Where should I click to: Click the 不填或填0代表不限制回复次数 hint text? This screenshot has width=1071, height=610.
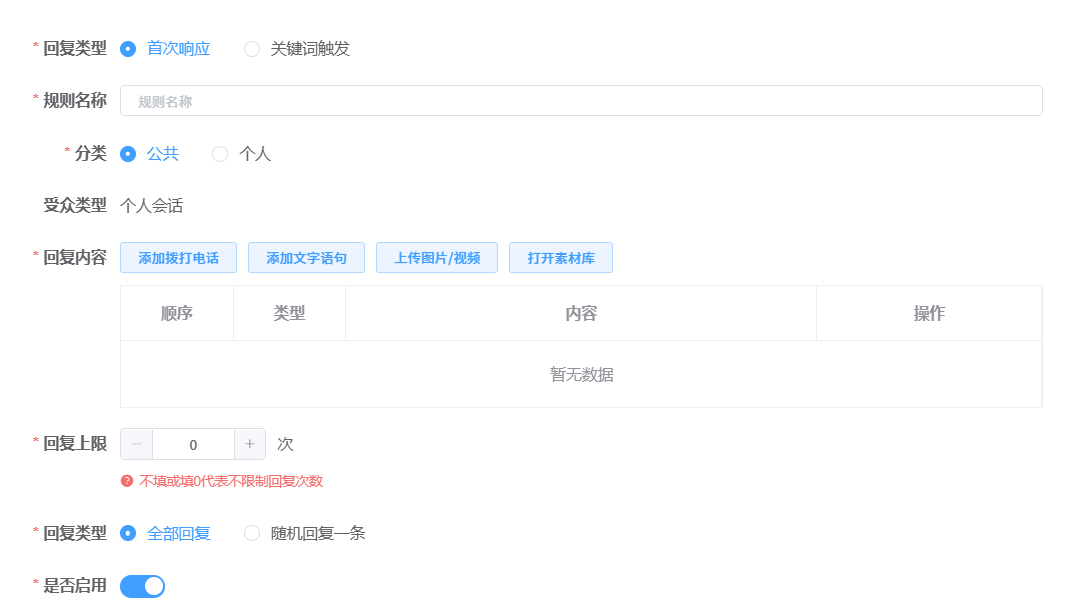click(x=231, y=482)
